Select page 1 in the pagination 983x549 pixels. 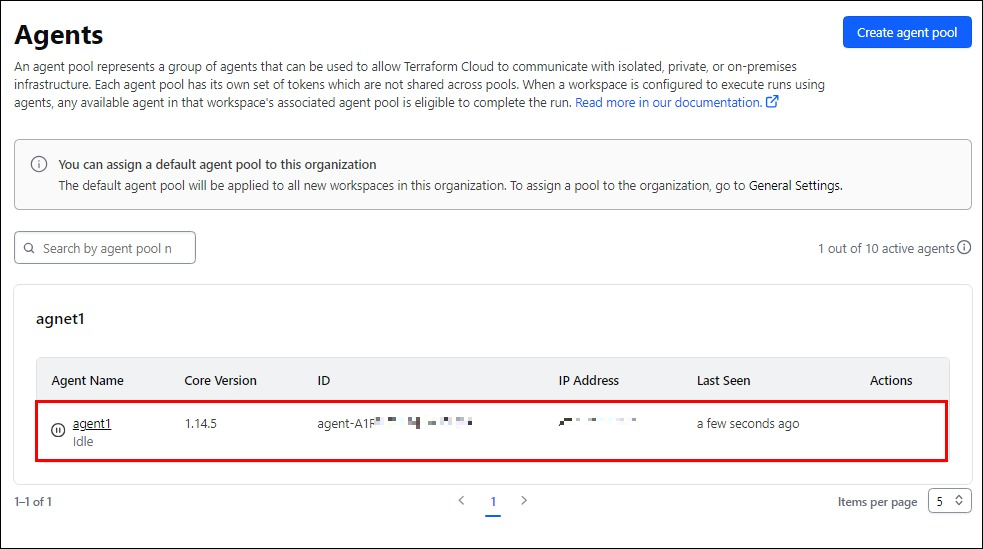pyautogui.click(x=493, y=501)
